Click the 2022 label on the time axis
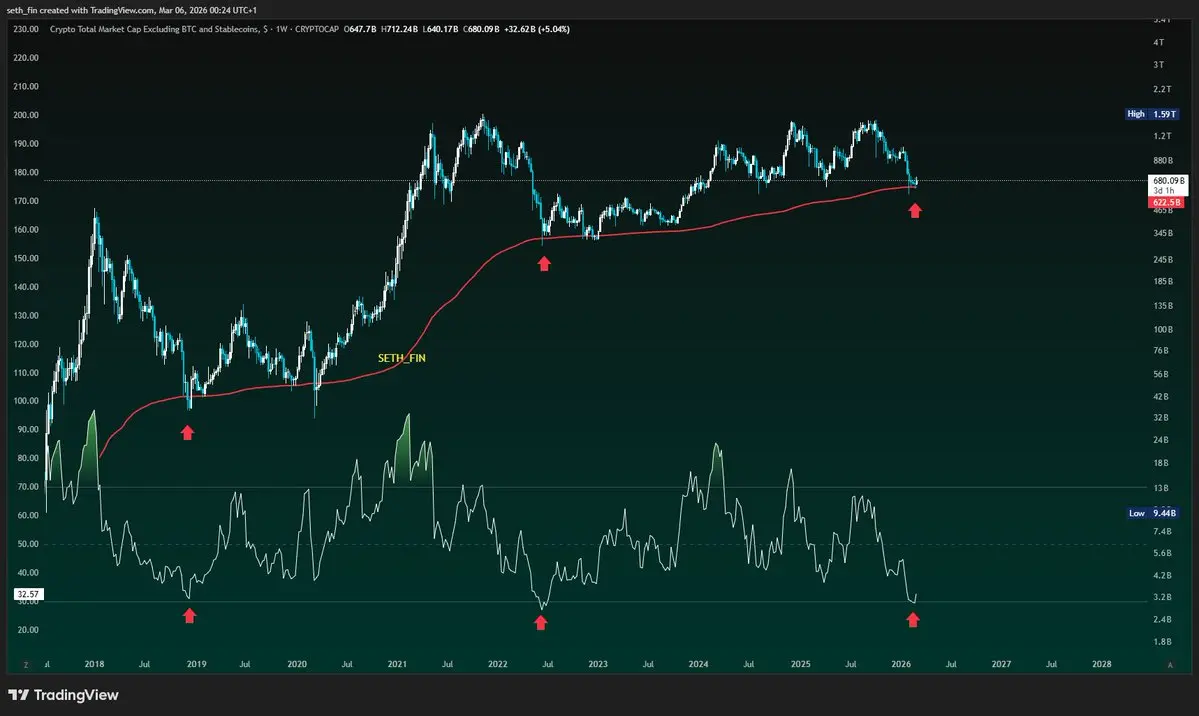 pos(498,664)
